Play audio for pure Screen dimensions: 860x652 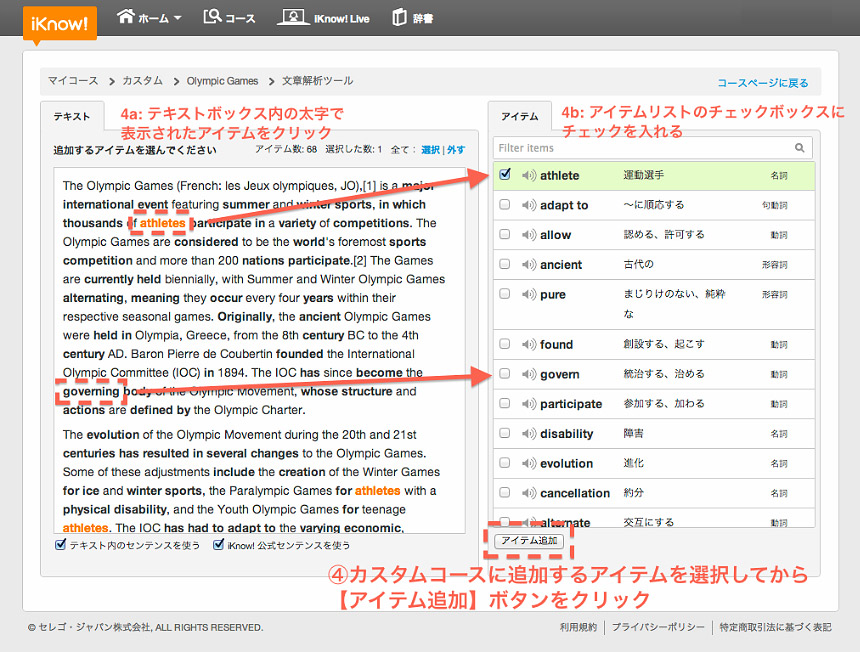pyautogui.click(x=529, y=294)
